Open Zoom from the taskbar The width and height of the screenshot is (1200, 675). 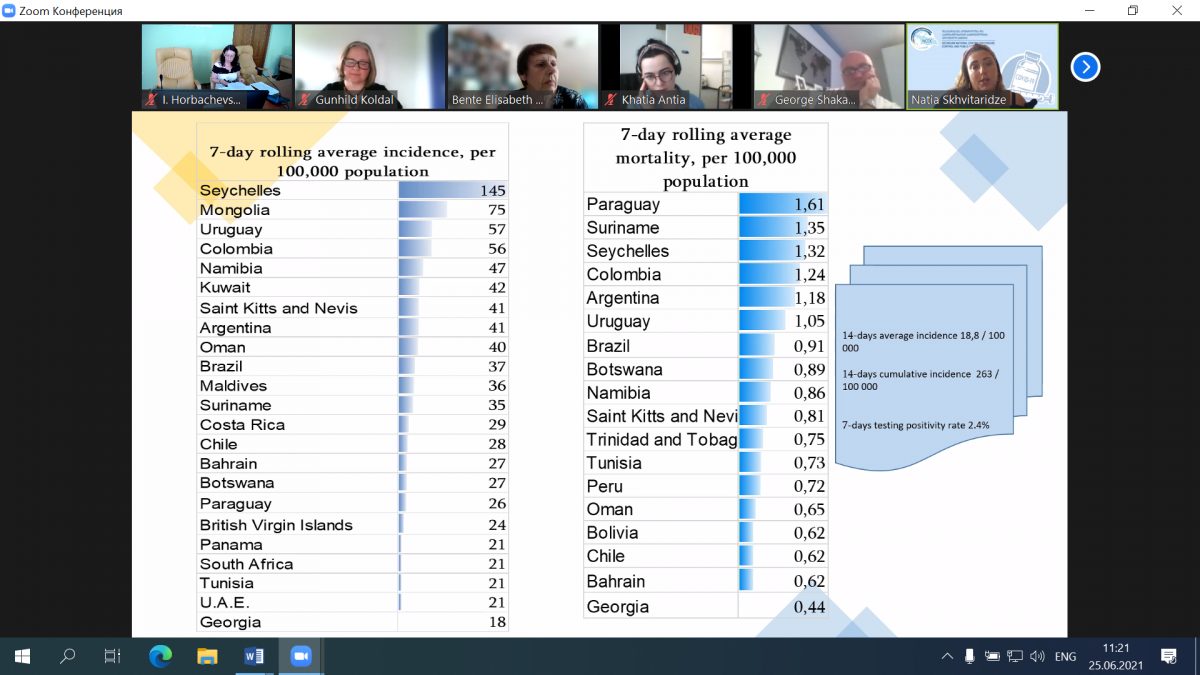click(301, 656)
